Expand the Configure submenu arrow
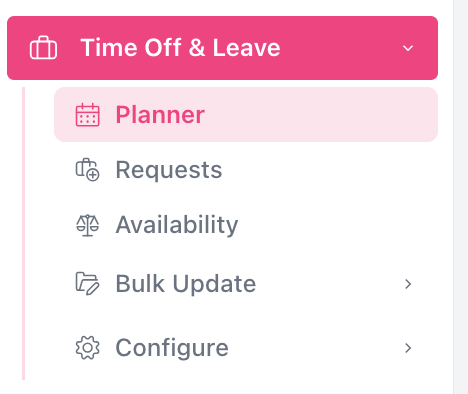Image resolution: width=468 pixels, height=394 pixels. click(408, 348)
